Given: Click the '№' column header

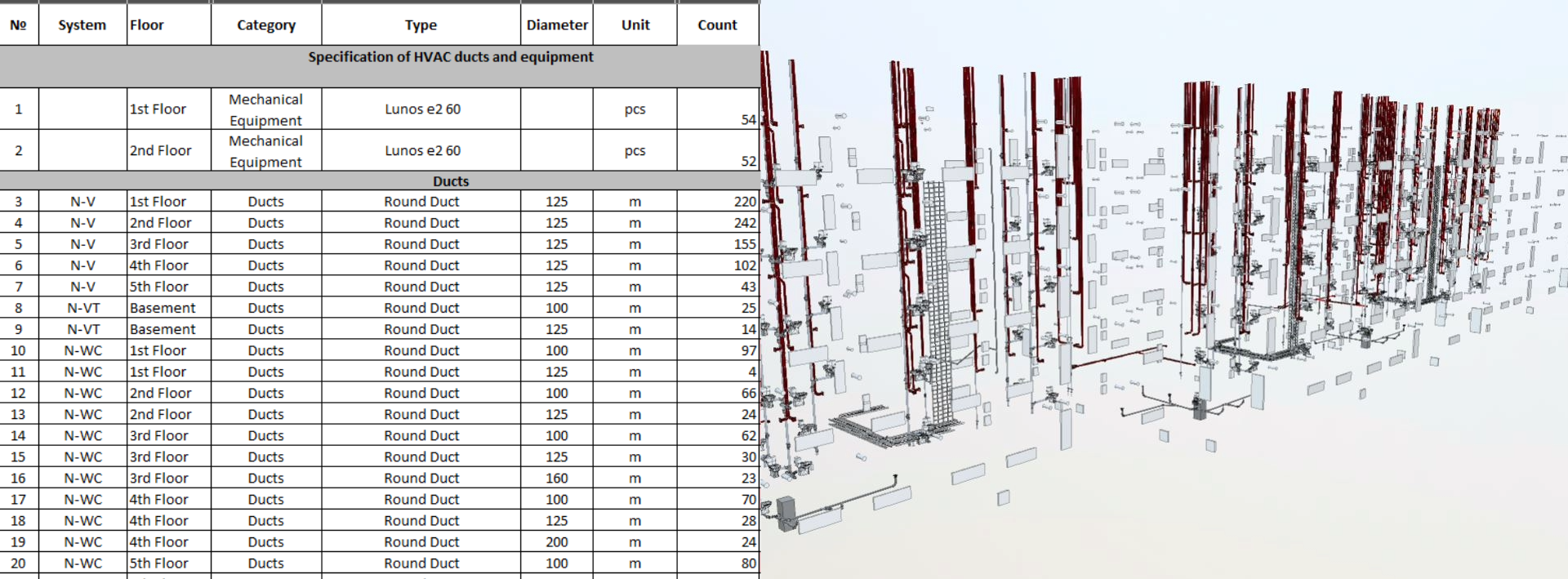Looking at the screenshot, I should [x=19, y=24].
